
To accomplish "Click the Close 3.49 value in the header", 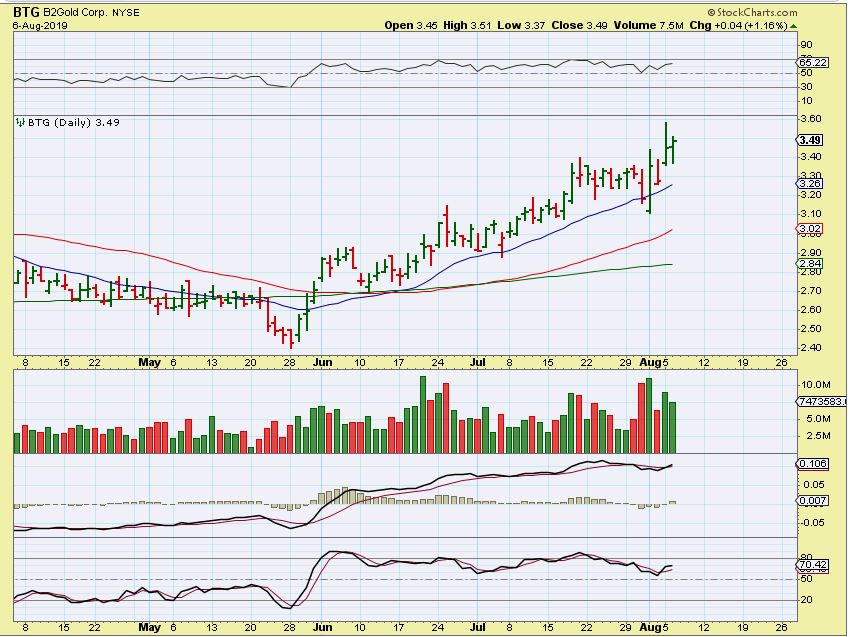I will (579, 25).
